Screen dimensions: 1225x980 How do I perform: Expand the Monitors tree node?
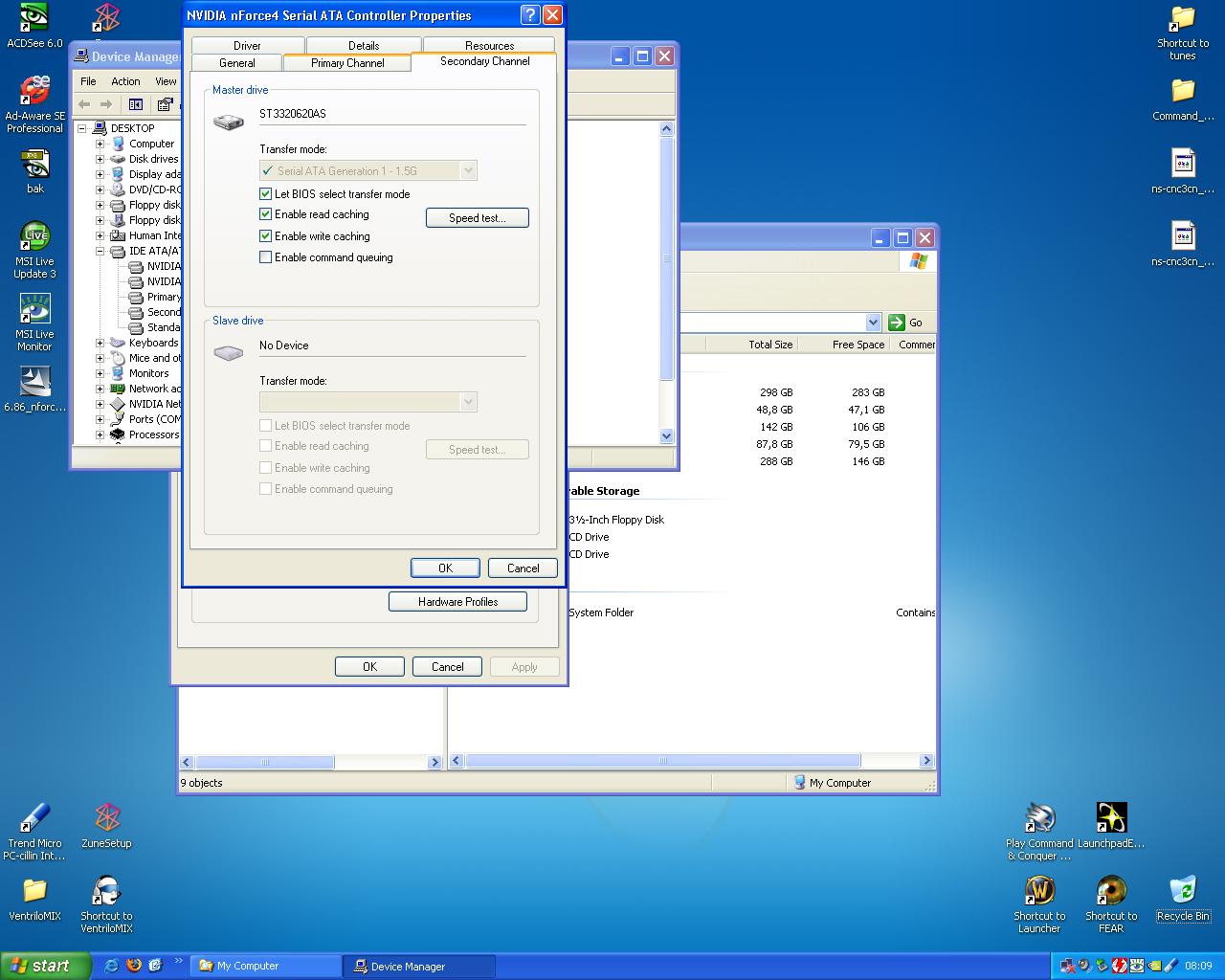click(100, 373)
